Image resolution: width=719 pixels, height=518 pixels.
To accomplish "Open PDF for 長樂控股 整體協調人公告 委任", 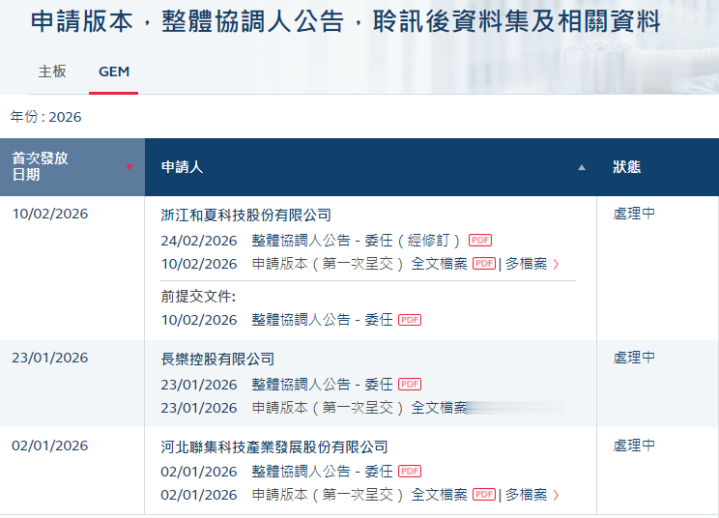I will pyautogui.click(x=409, y=384).
